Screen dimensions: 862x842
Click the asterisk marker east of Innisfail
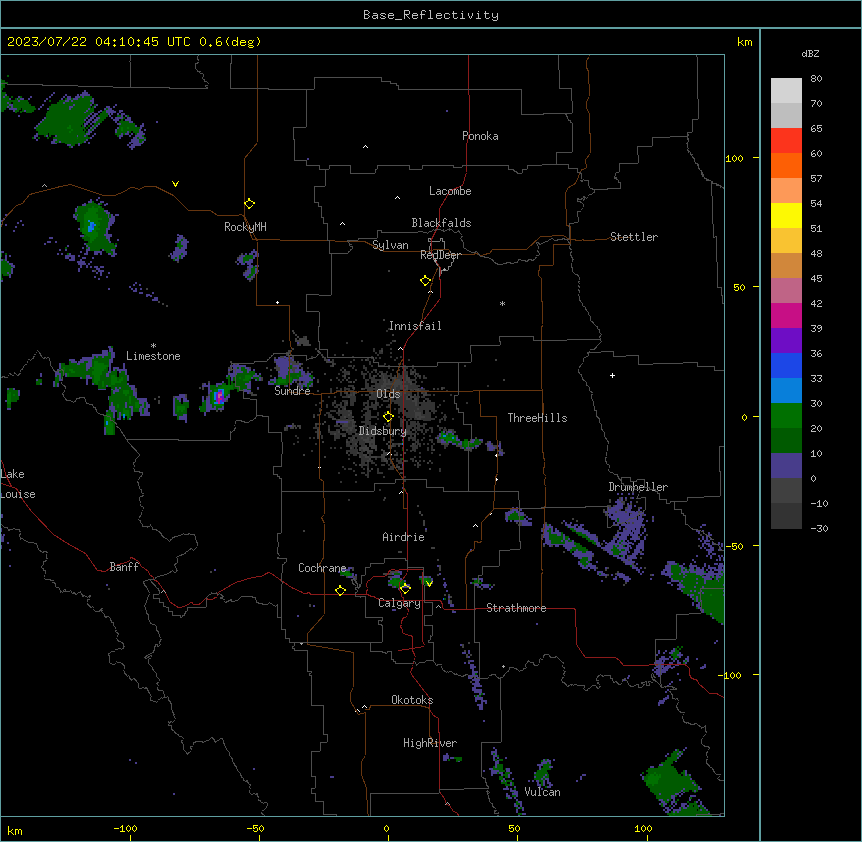click(502, 303)
